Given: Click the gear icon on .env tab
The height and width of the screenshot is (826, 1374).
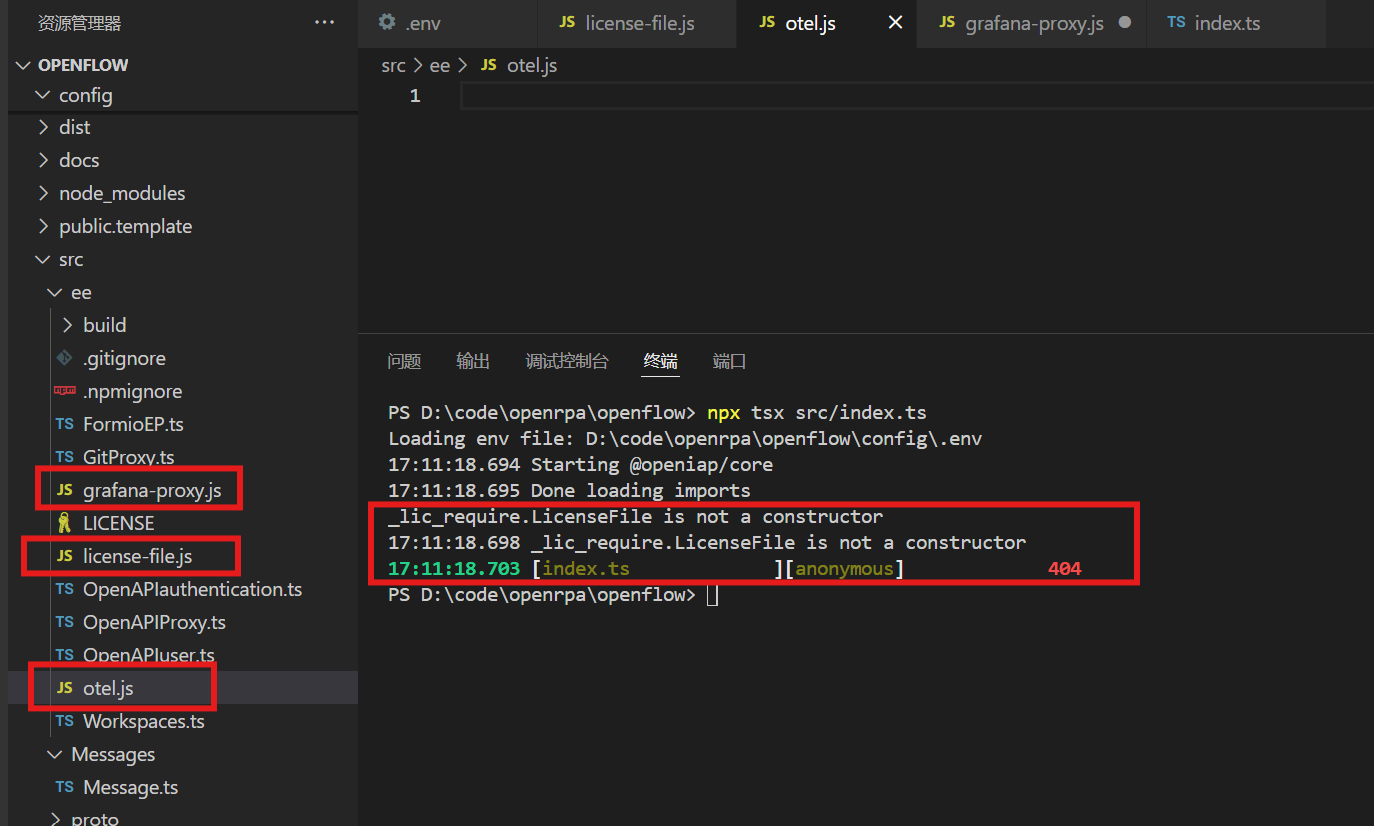Looking at the screenshot, I should 387,22.
